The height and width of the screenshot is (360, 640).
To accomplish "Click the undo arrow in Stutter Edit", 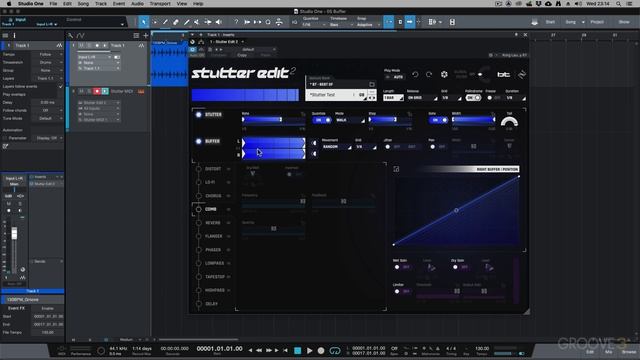I will 415,74.
